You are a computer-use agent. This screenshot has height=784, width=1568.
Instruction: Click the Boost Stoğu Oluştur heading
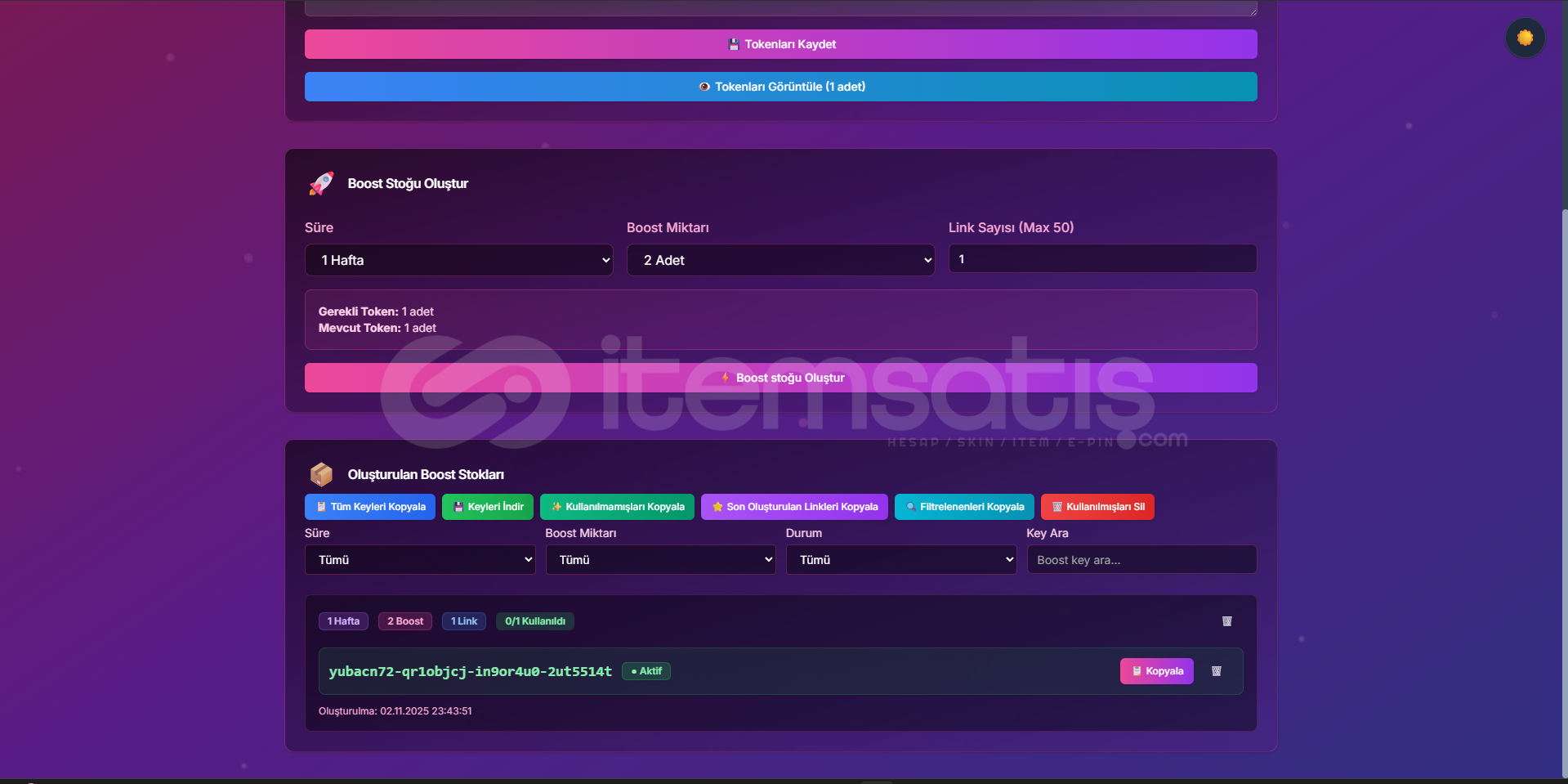point(408,184)
